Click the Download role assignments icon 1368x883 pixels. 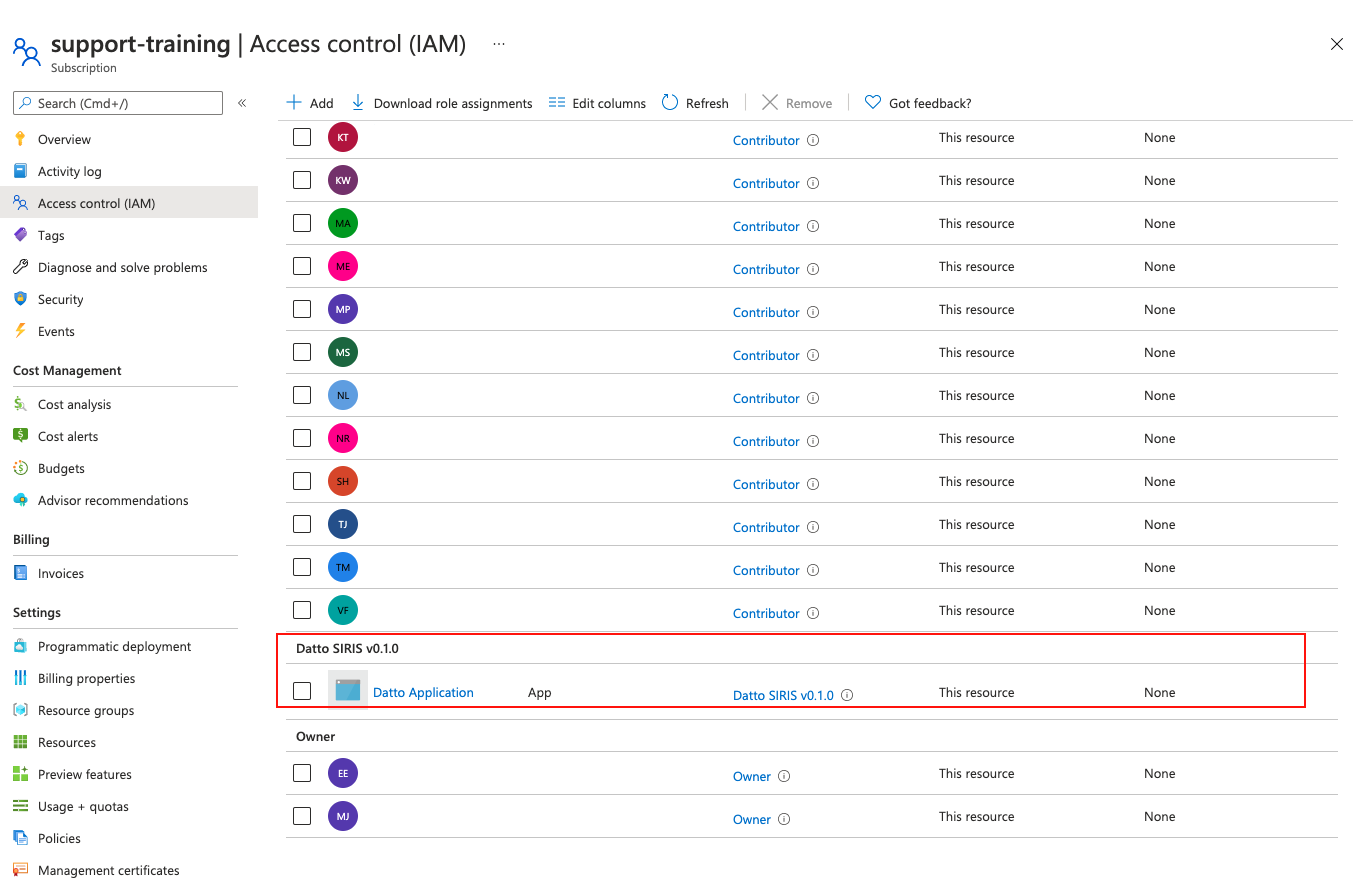tap(357, 103)
